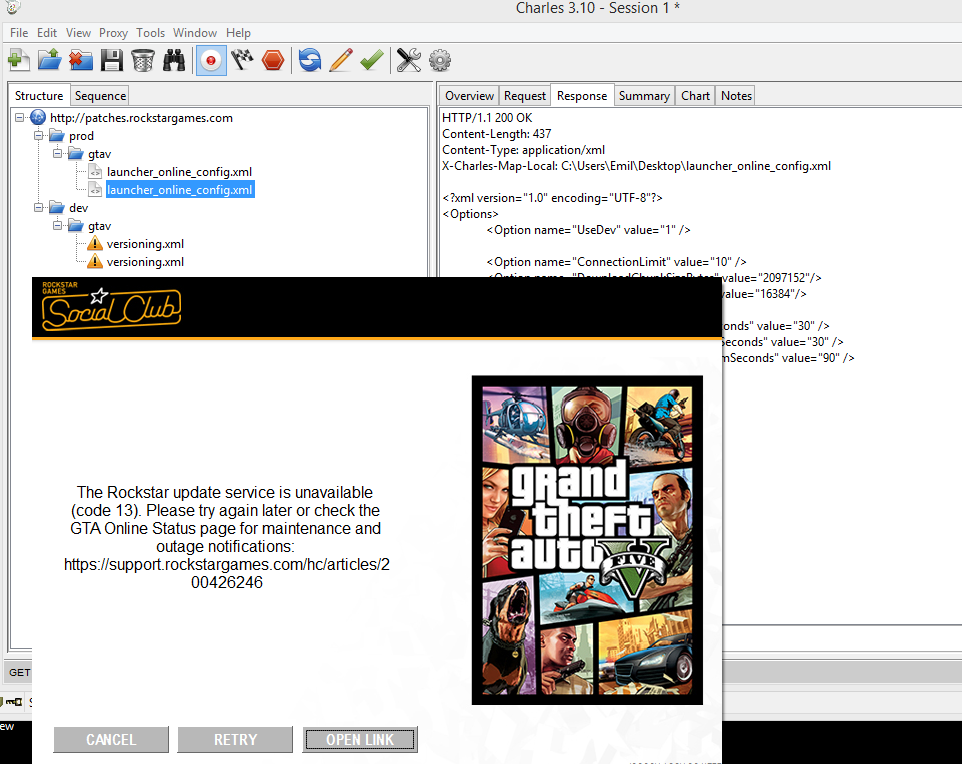Open Find with the binoculars icon

[x=174, y=60]
